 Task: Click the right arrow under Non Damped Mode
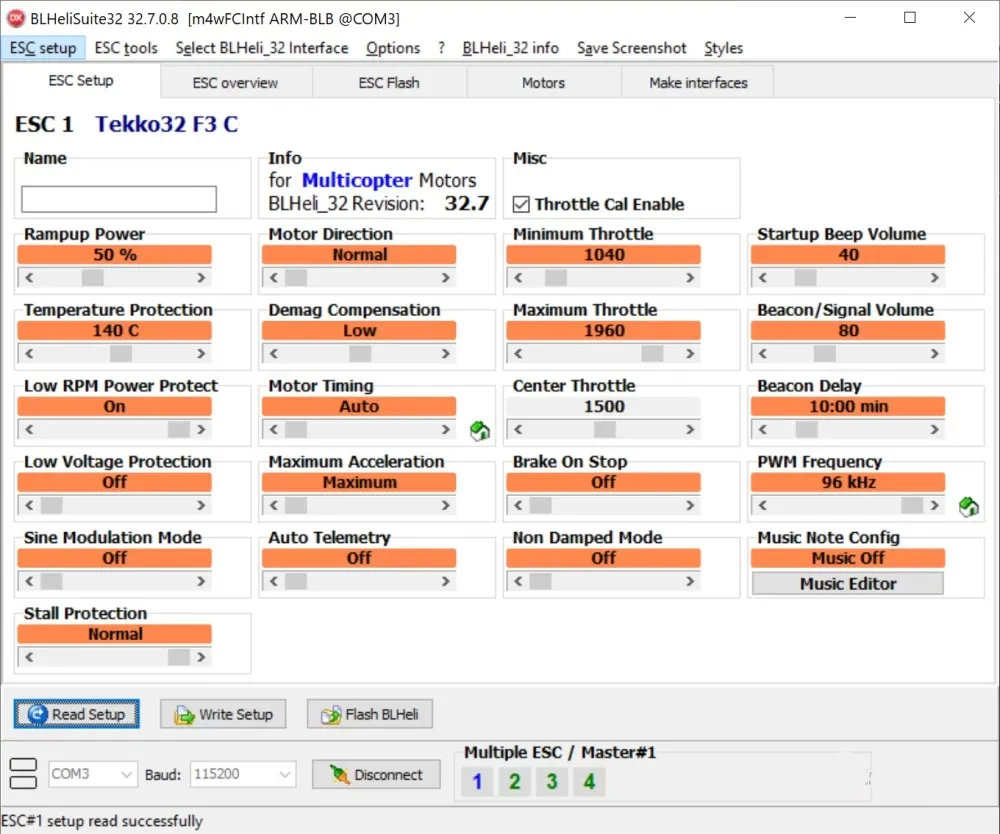click(689, 581)
